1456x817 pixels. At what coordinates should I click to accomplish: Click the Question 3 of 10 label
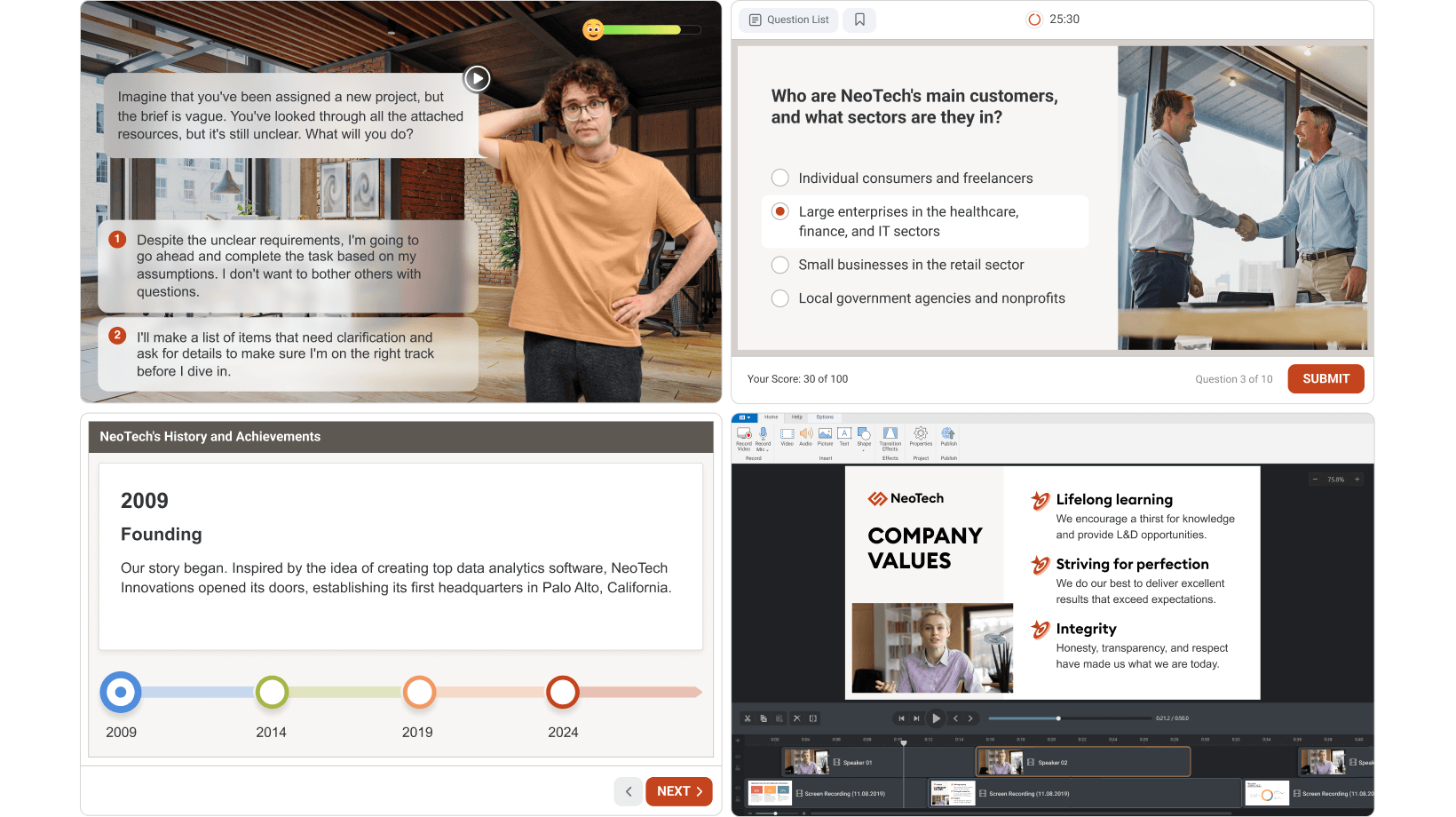1233,379
